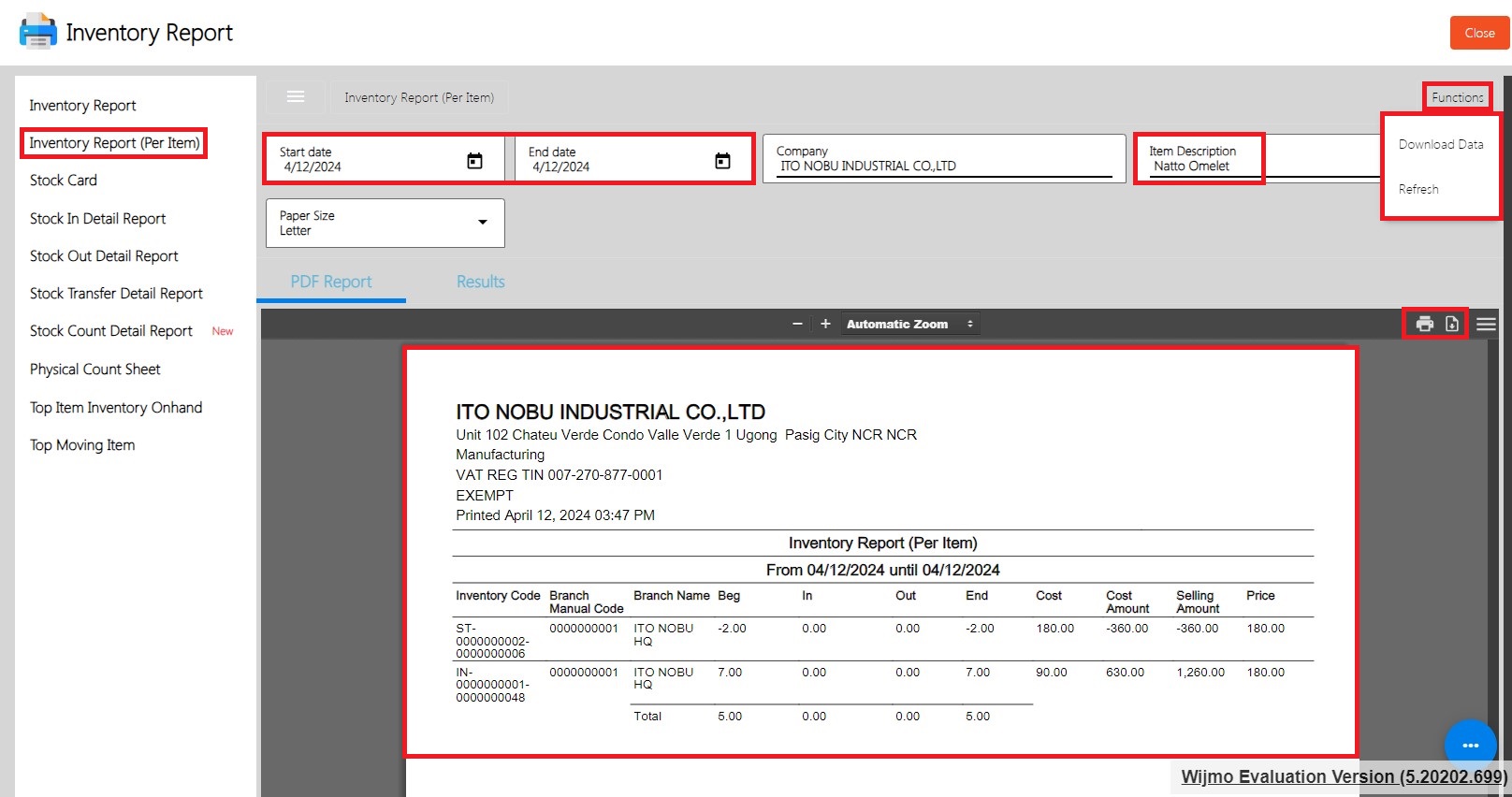Click the Inventory Report (Per Item) breadcrumb
Image resolution: width=1512 pixels, height=797 pixels.
pos(419,97)
